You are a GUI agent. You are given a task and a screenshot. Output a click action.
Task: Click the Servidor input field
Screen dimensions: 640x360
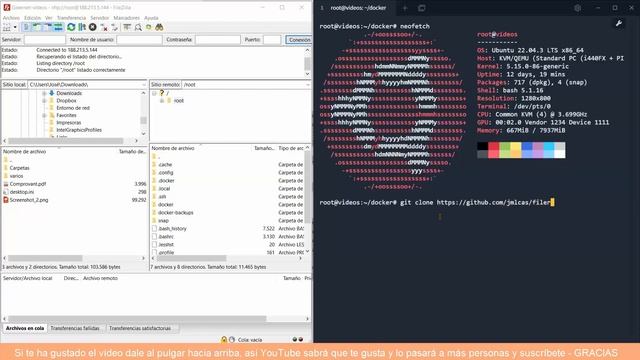(x=44, y=40)
